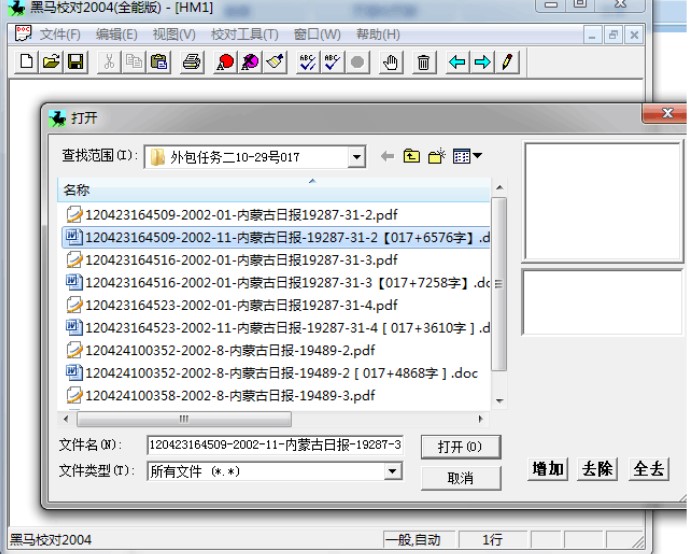This screenshot has height=554, width=691.
Task: Minimize the inner HM1 document window
Action: click(x=592, y=35)
